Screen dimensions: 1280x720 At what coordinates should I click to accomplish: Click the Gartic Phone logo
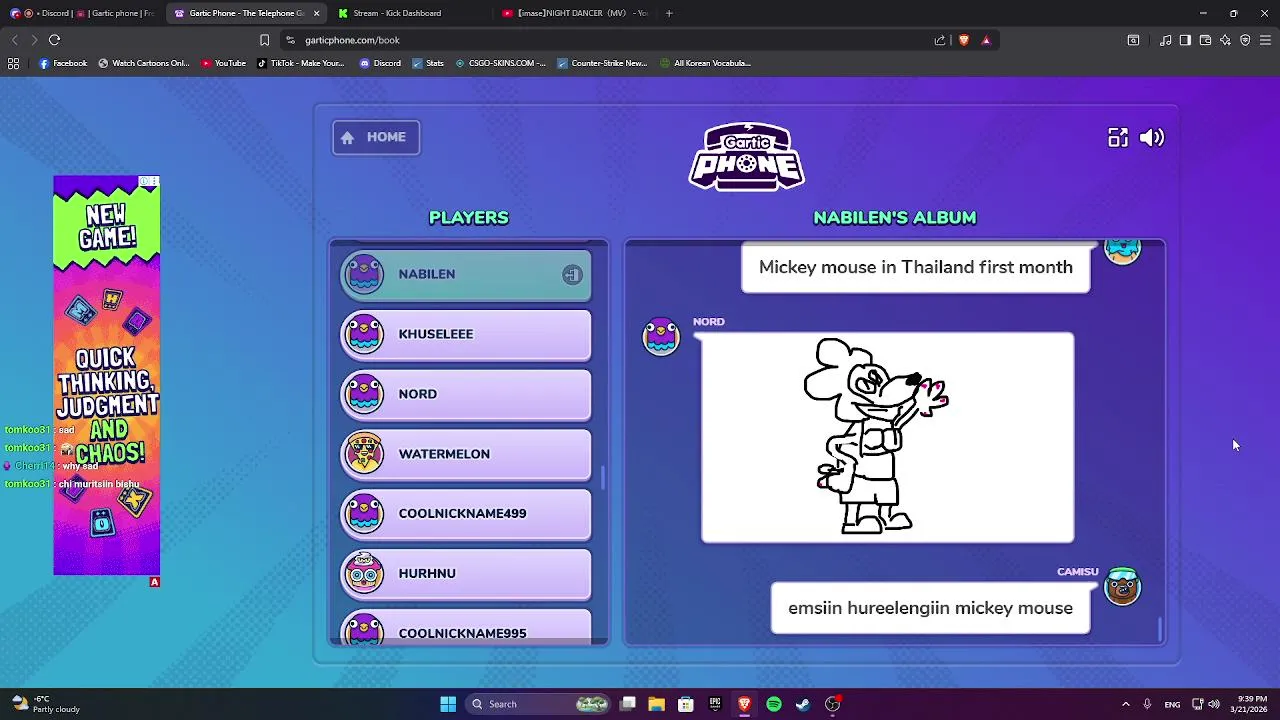point(747,156)
